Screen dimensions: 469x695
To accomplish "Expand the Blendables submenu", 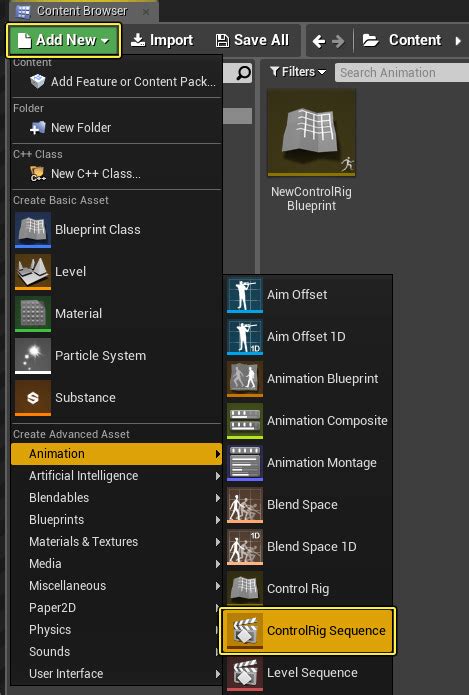I will pos(116,498).
